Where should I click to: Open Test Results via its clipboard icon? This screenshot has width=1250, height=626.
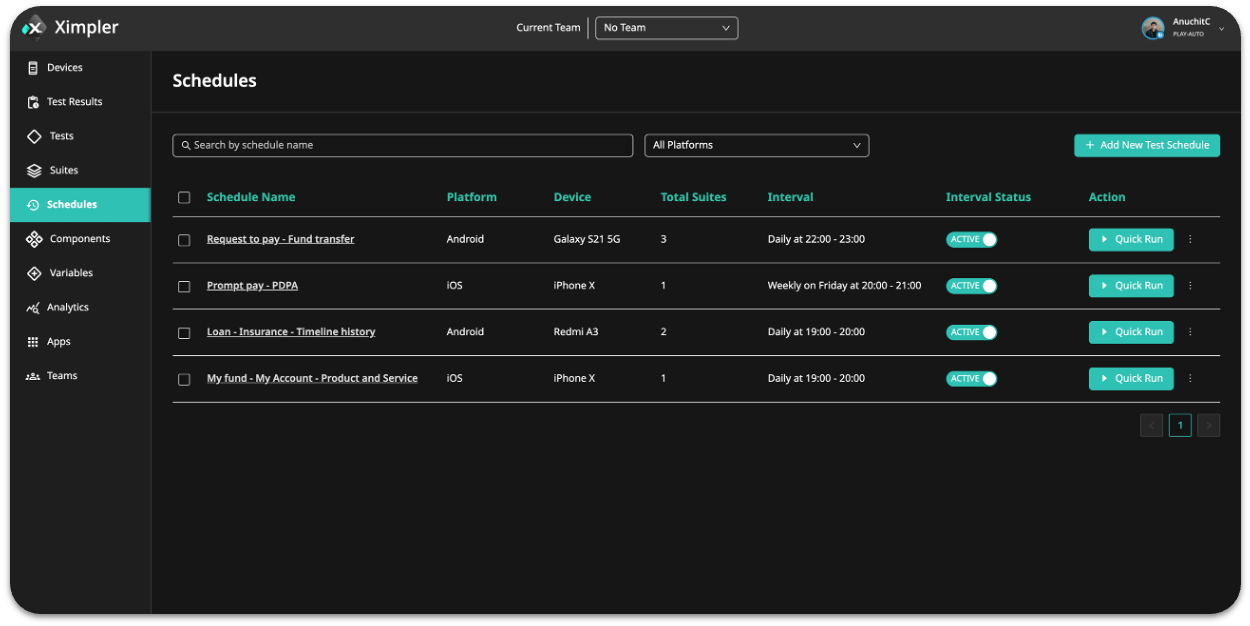click(33, 102)
